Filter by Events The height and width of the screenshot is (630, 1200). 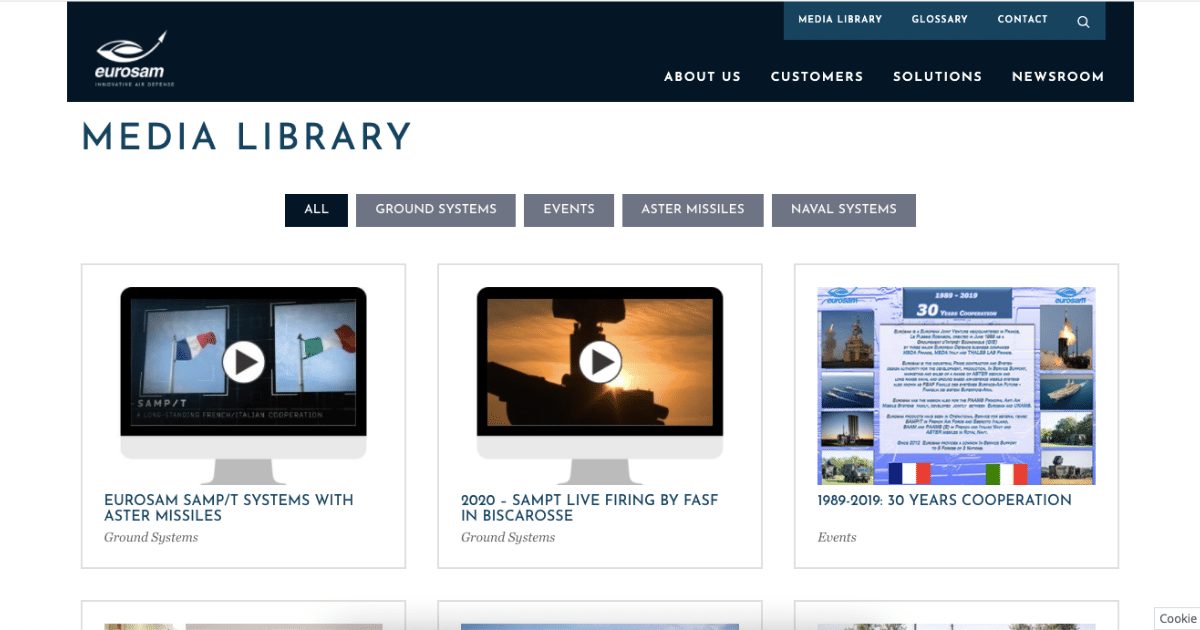(569, 210)
